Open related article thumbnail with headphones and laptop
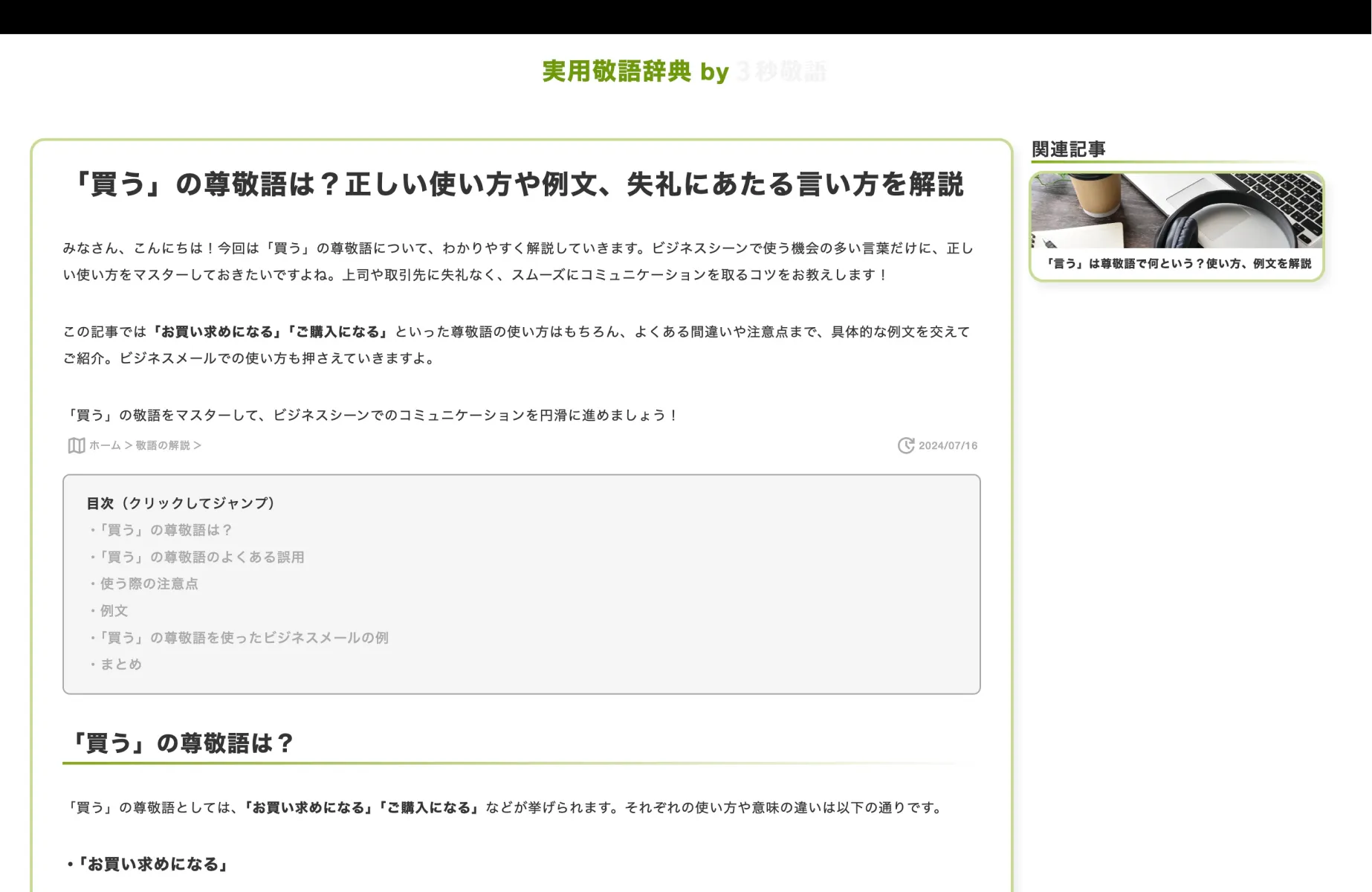Screen dimensions: 1372x892 pos(1177,211)
